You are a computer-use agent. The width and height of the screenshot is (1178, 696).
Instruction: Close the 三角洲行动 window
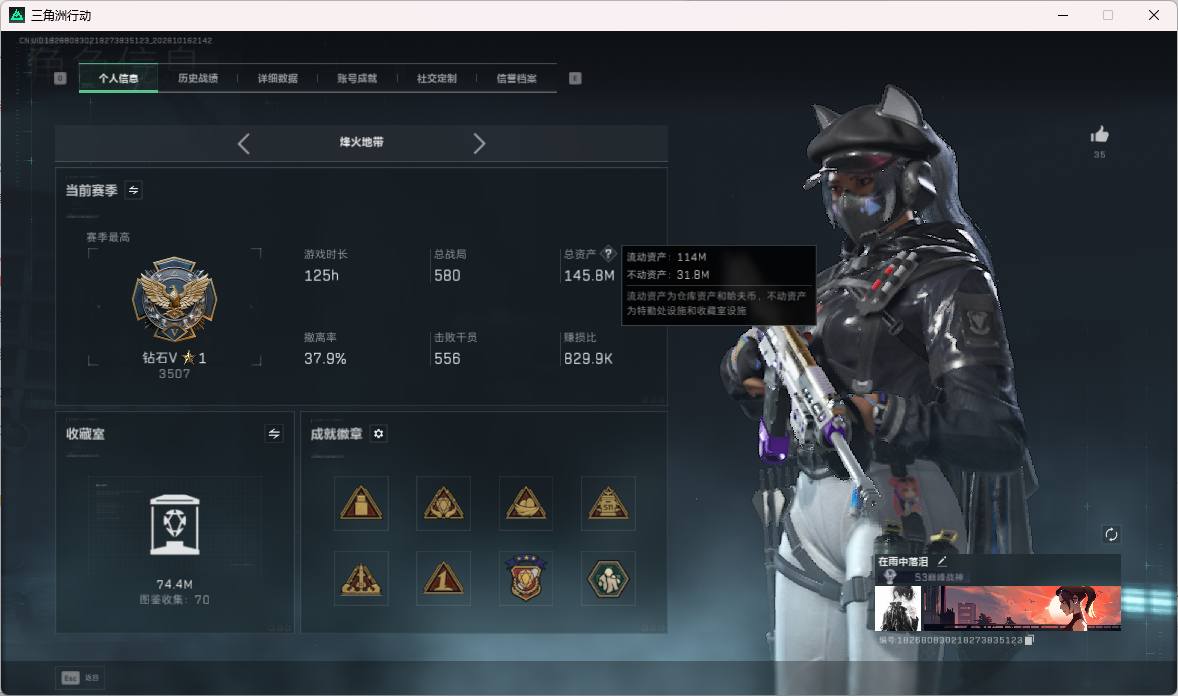tap(1154, 15)
